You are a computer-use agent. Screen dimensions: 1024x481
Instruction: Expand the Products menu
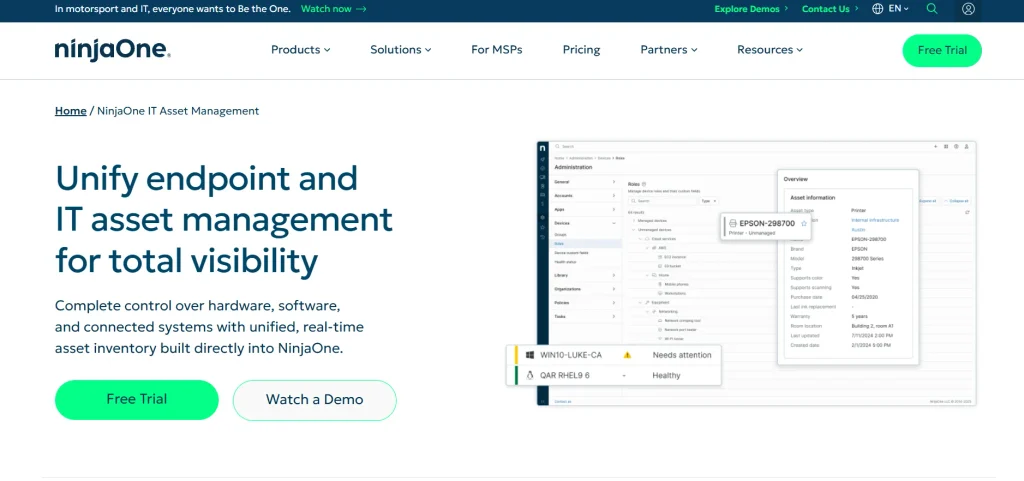pyautogui.click(x=300, y=50)
